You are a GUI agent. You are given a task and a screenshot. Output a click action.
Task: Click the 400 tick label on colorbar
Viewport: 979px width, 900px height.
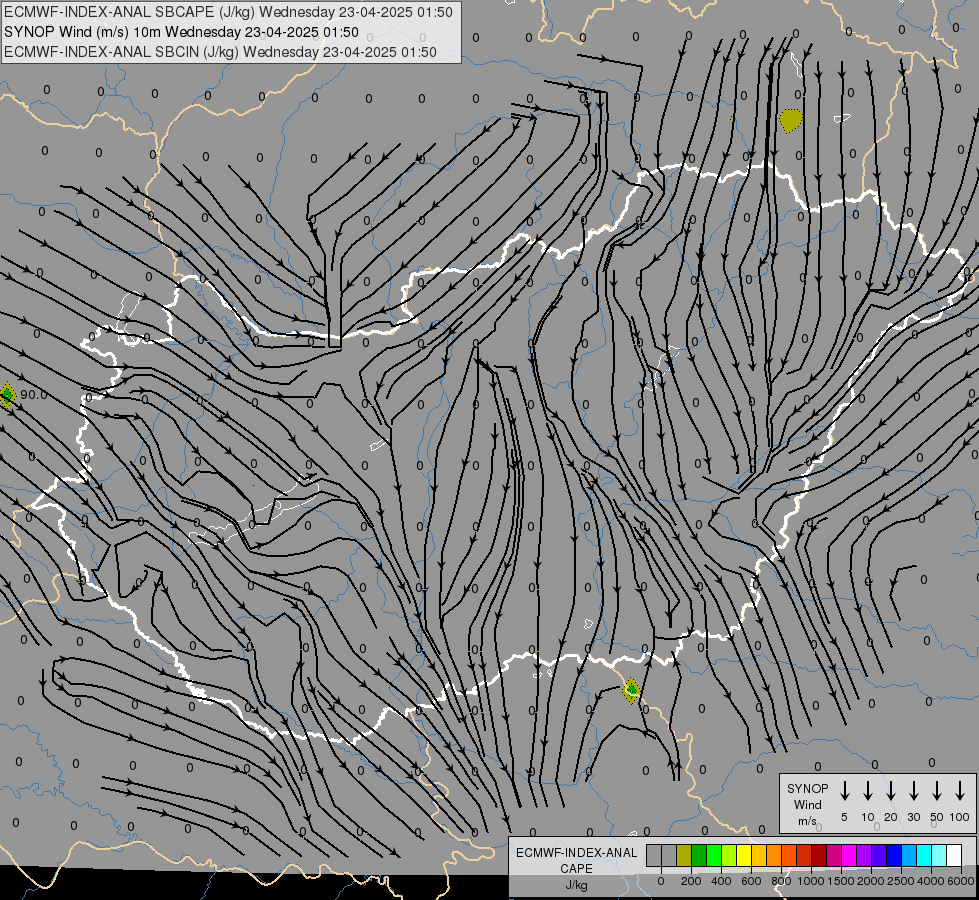(x=721, y=881)
